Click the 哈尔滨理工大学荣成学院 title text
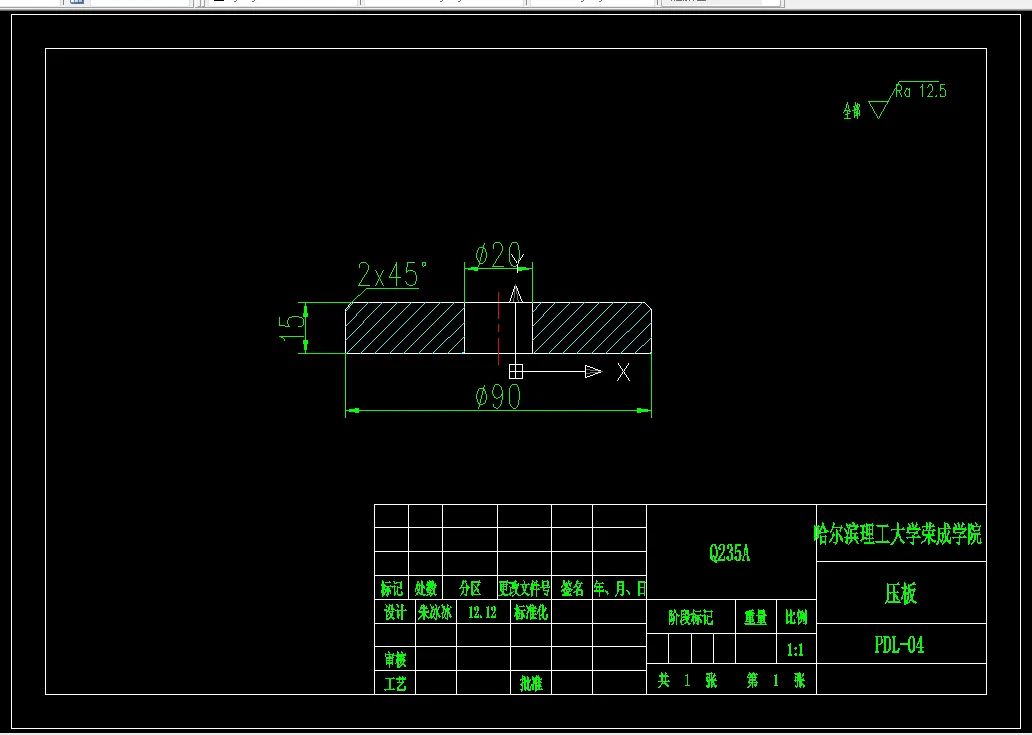This screenshot has height=735, width=1032. click(x=898, y=534)
